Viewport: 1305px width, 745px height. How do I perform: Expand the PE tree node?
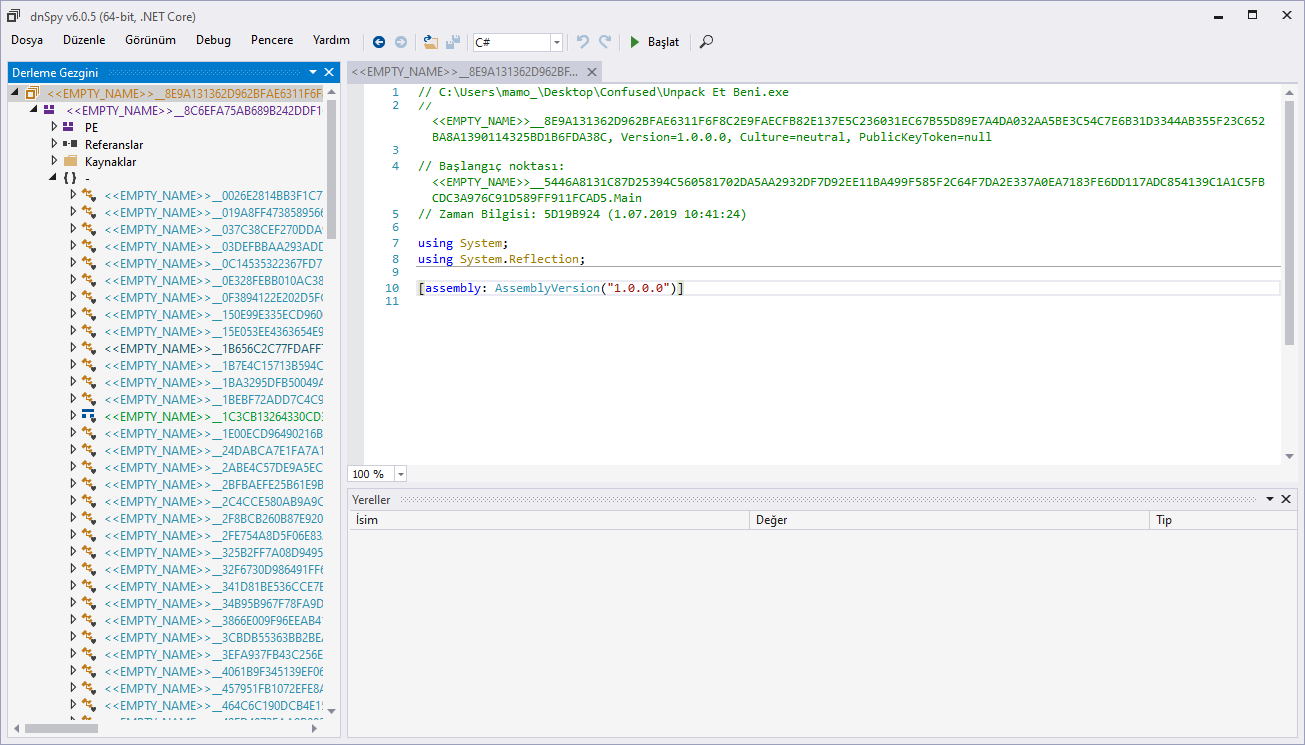tap(55, 128)
